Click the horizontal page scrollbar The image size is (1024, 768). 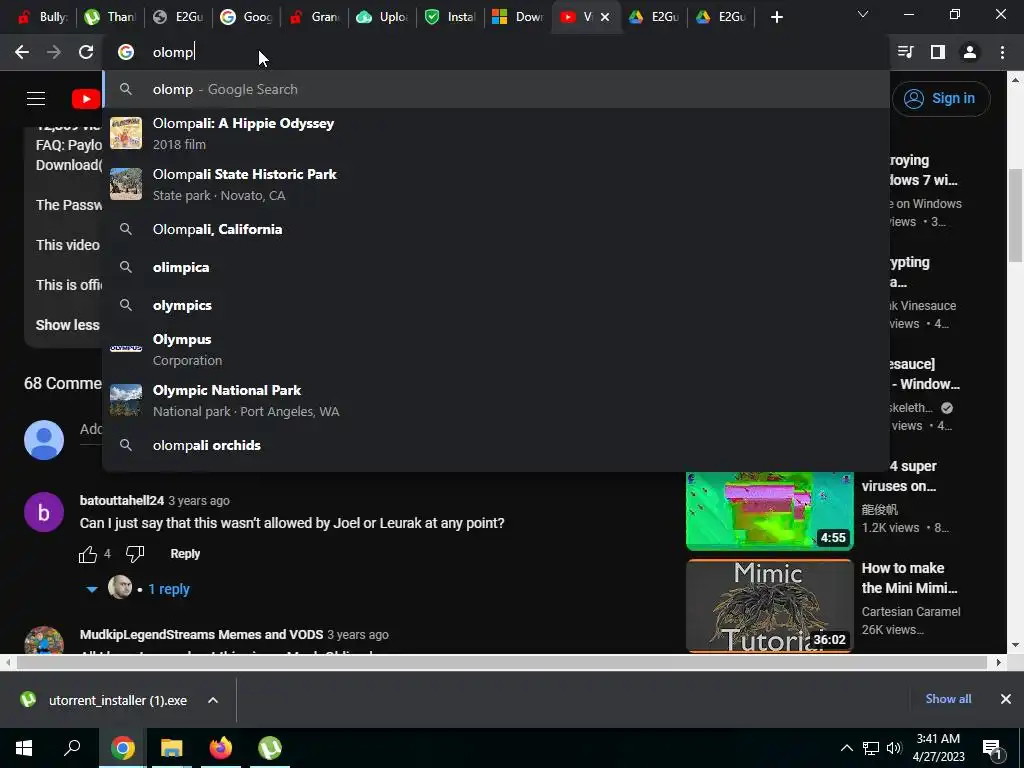502,662
